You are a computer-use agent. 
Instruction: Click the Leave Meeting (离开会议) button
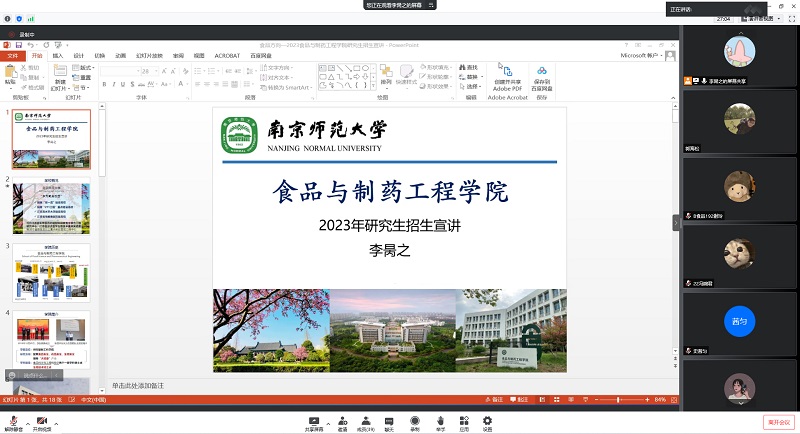(x=778, y=421)
